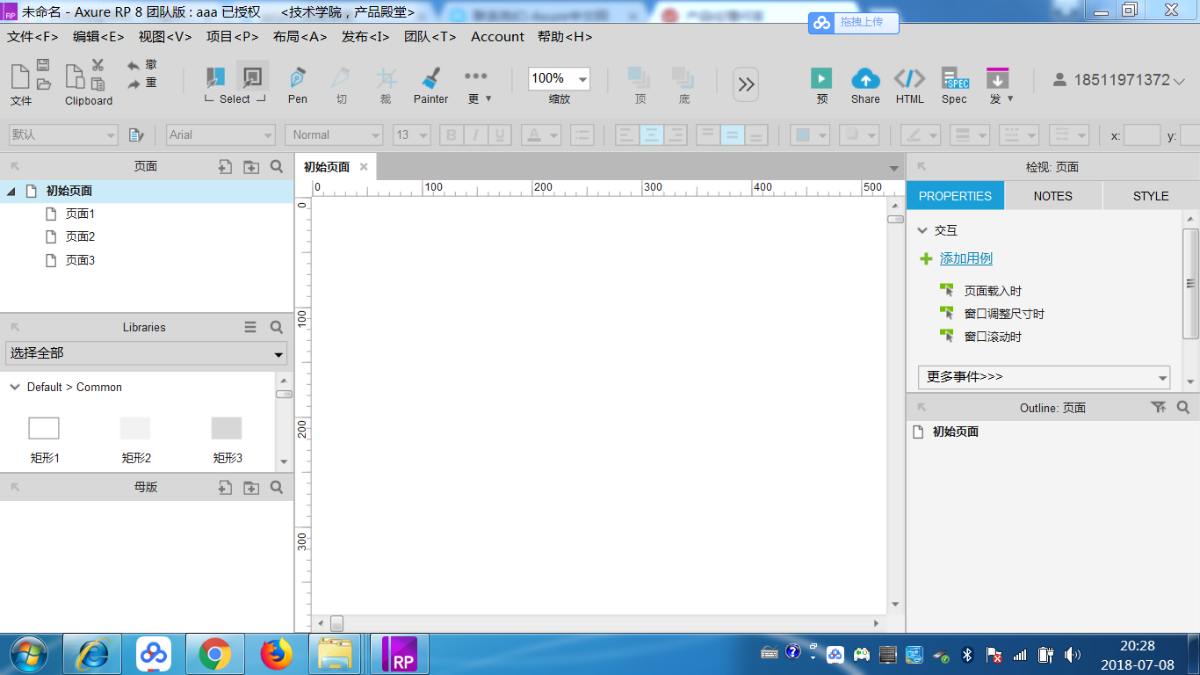
Task: Select the 矩形1 widget thumbnail
Action: (x=44, y=429)
